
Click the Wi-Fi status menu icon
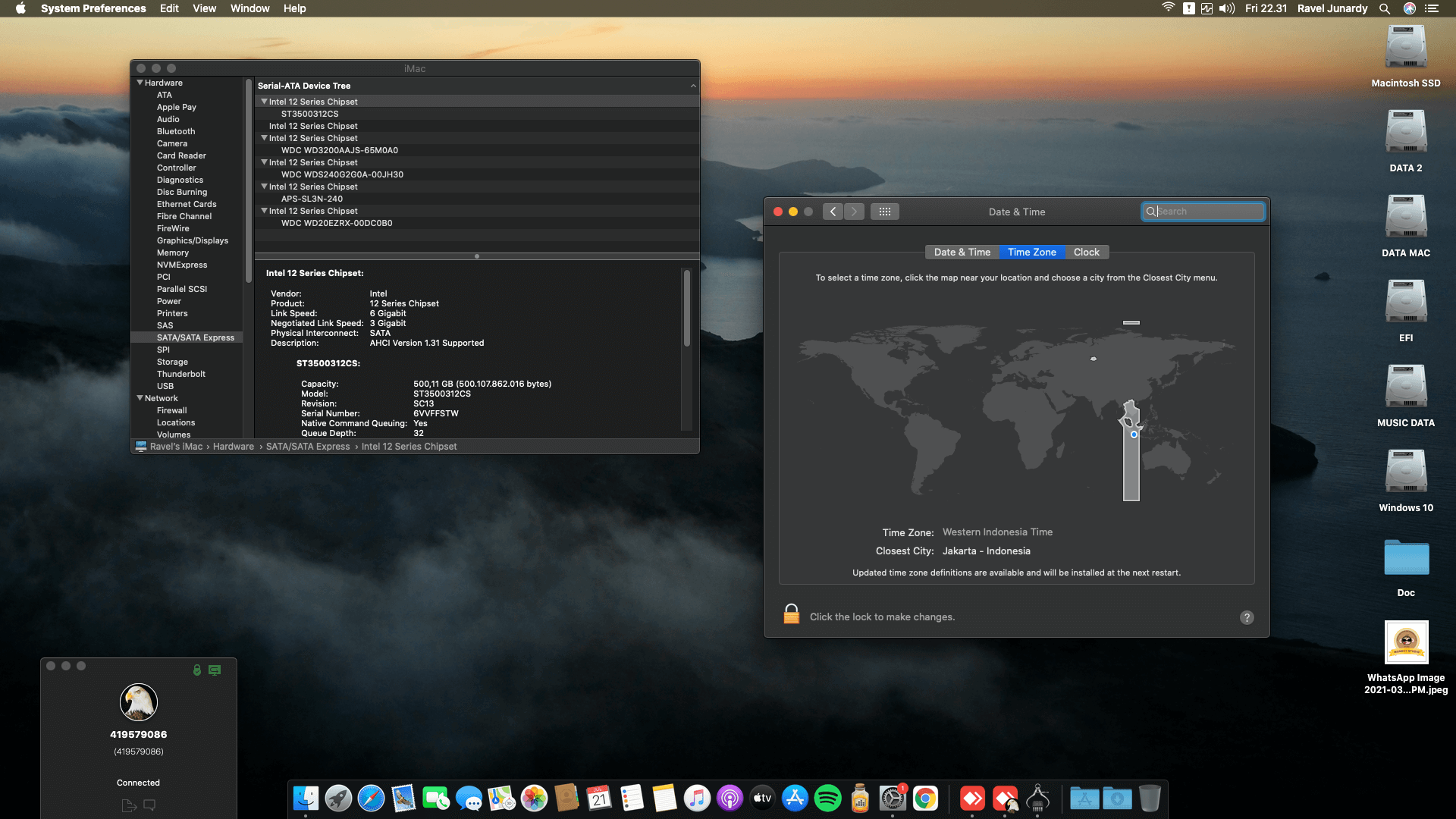click(x=1168, y=8)
